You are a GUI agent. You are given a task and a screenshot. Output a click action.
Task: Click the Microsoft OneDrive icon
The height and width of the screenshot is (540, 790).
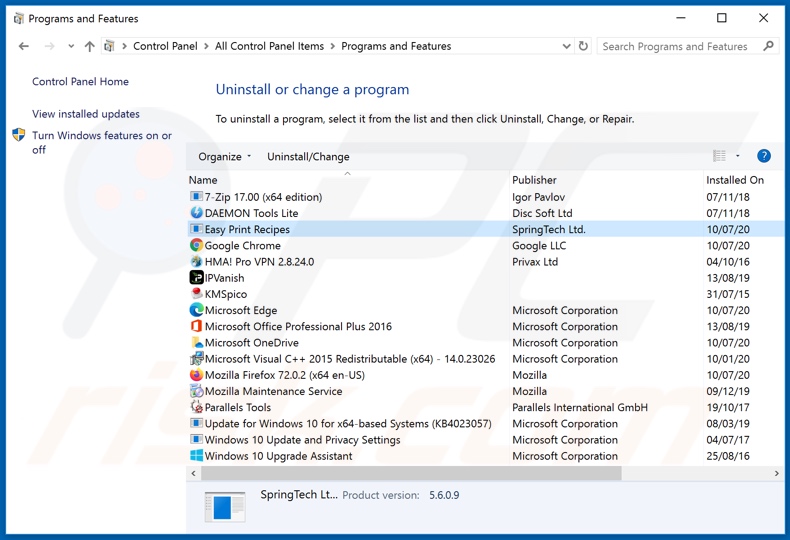point(196,342)
